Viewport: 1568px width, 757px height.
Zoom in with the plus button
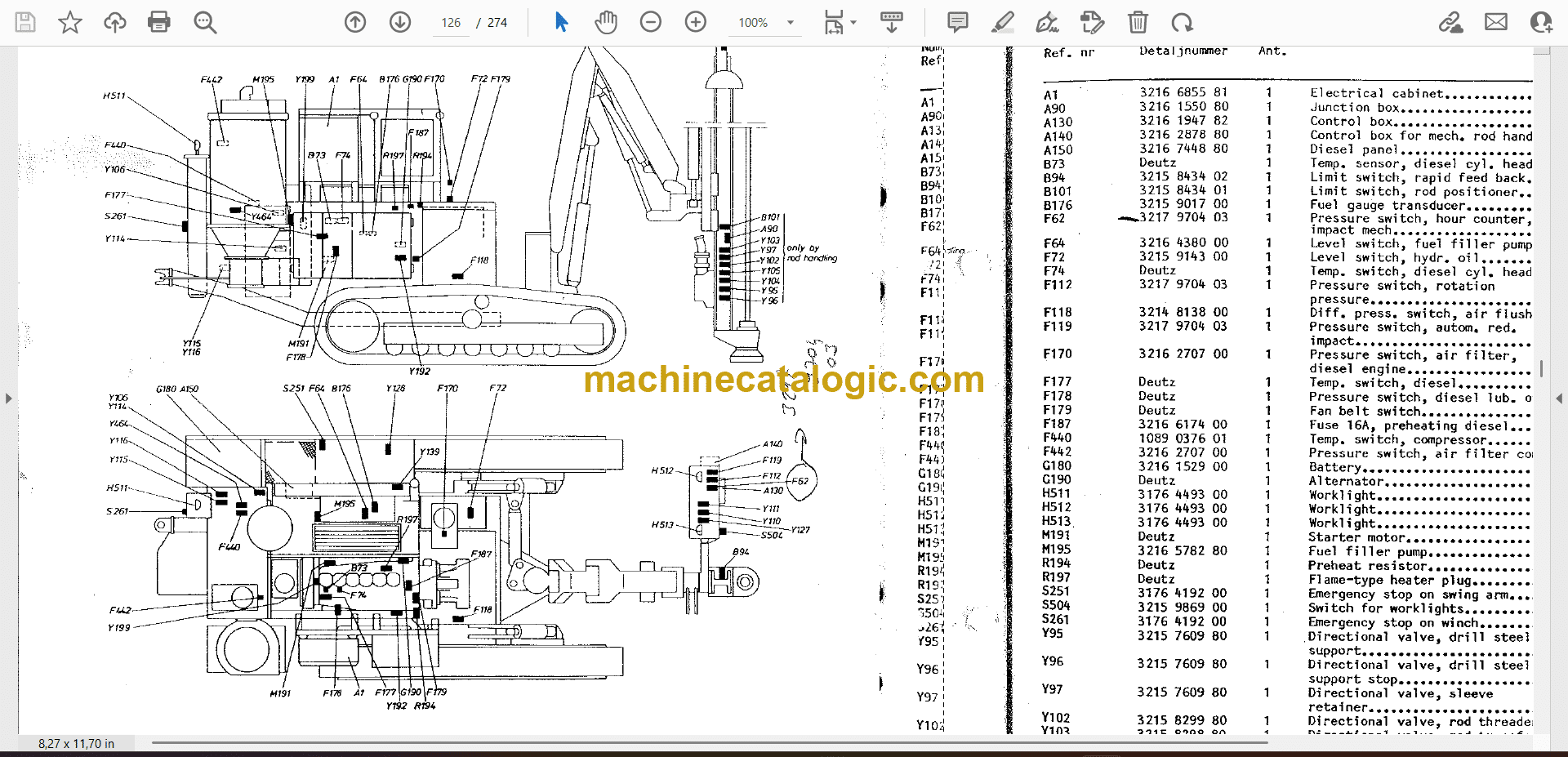pos(696,22)
